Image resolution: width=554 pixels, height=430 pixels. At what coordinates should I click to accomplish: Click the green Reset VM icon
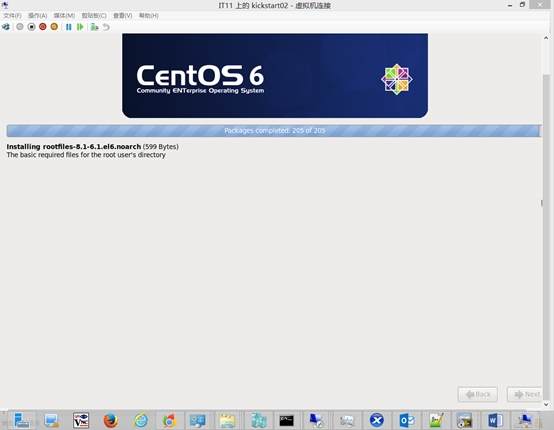(80, 27)
